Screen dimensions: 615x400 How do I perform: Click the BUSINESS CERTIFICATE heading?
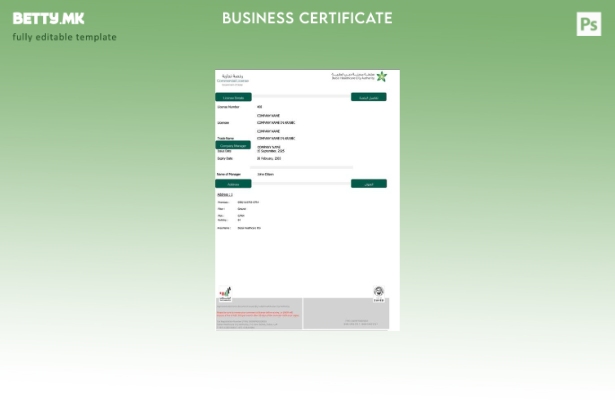307,18
